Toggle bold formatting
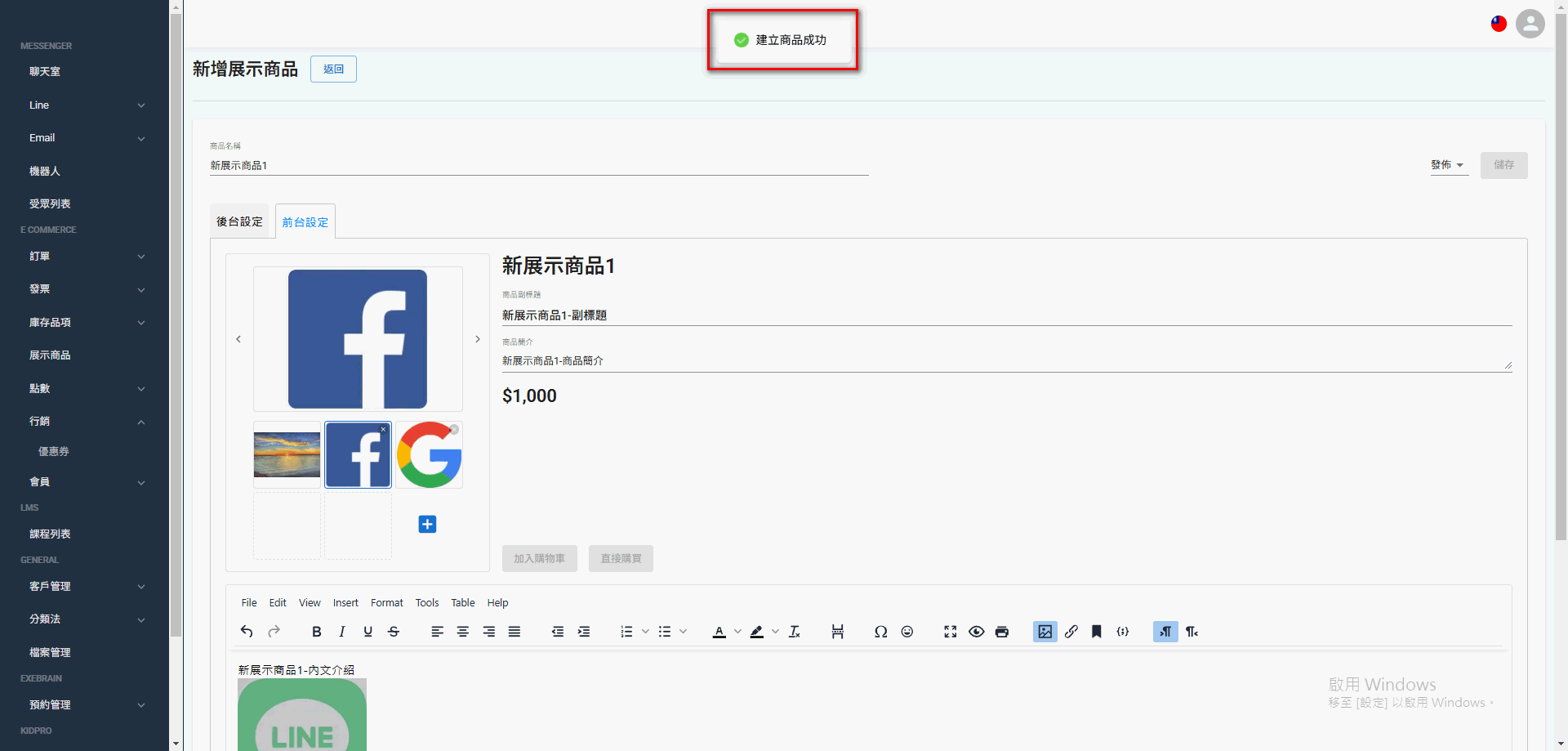Viewport: 1568px width, 751px height. [x=317, y=632]
